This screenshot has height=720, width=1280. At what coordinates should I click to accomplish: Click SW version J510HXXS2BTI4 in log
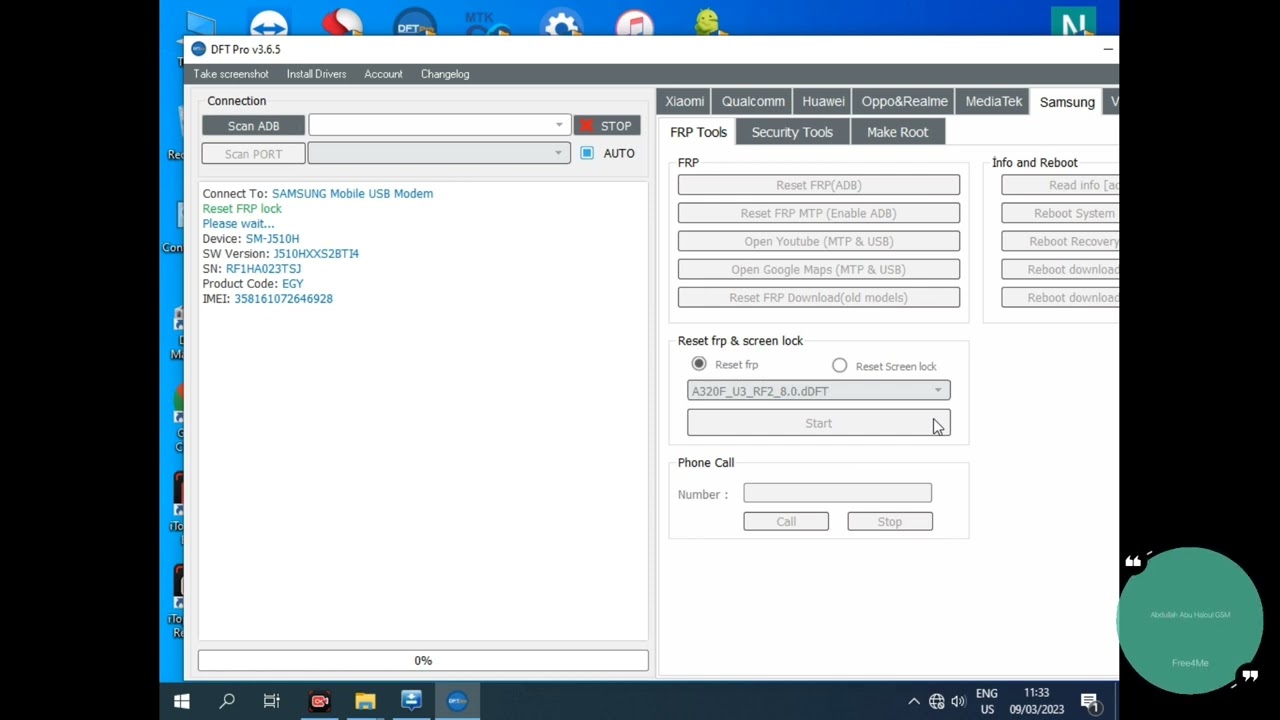click(316, 253)
